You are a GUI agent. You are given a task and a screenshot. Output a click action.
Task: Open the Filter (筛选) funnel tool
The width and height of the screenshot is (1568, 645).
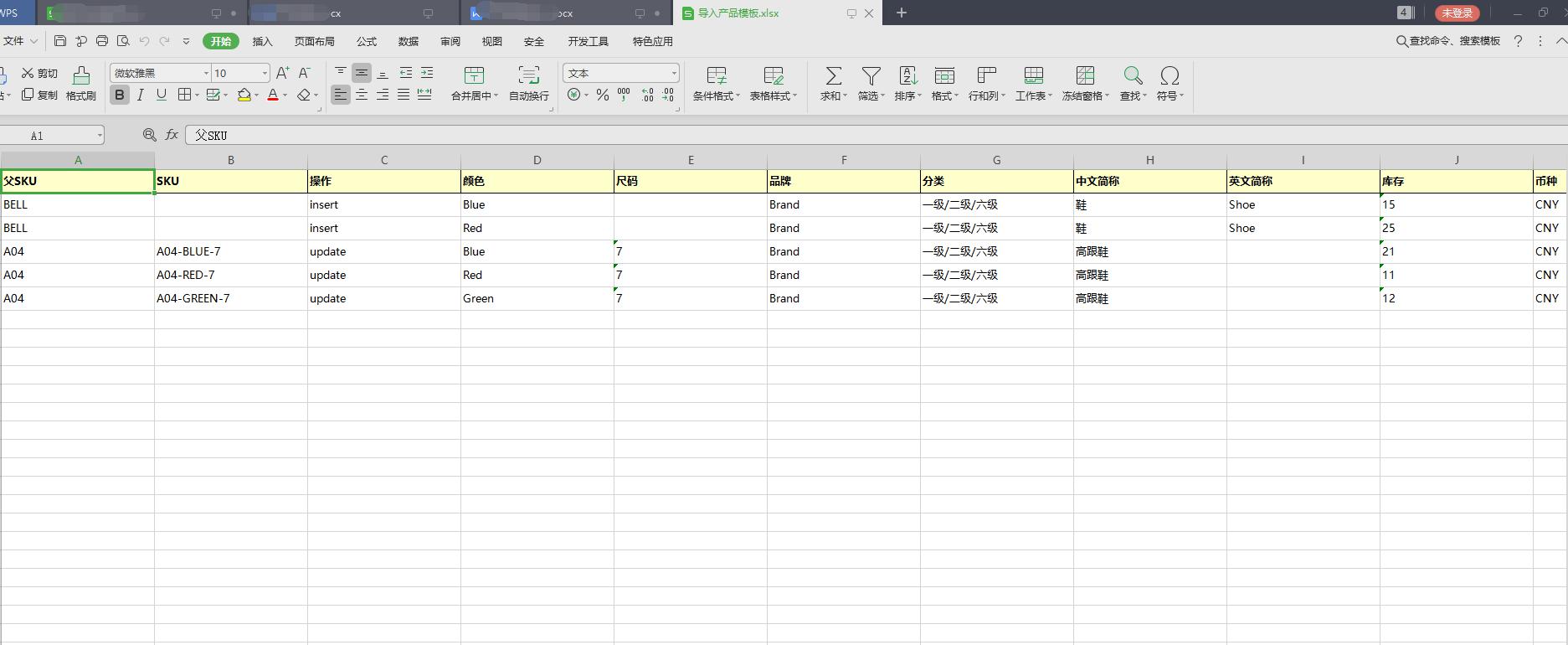pos(871,76)
